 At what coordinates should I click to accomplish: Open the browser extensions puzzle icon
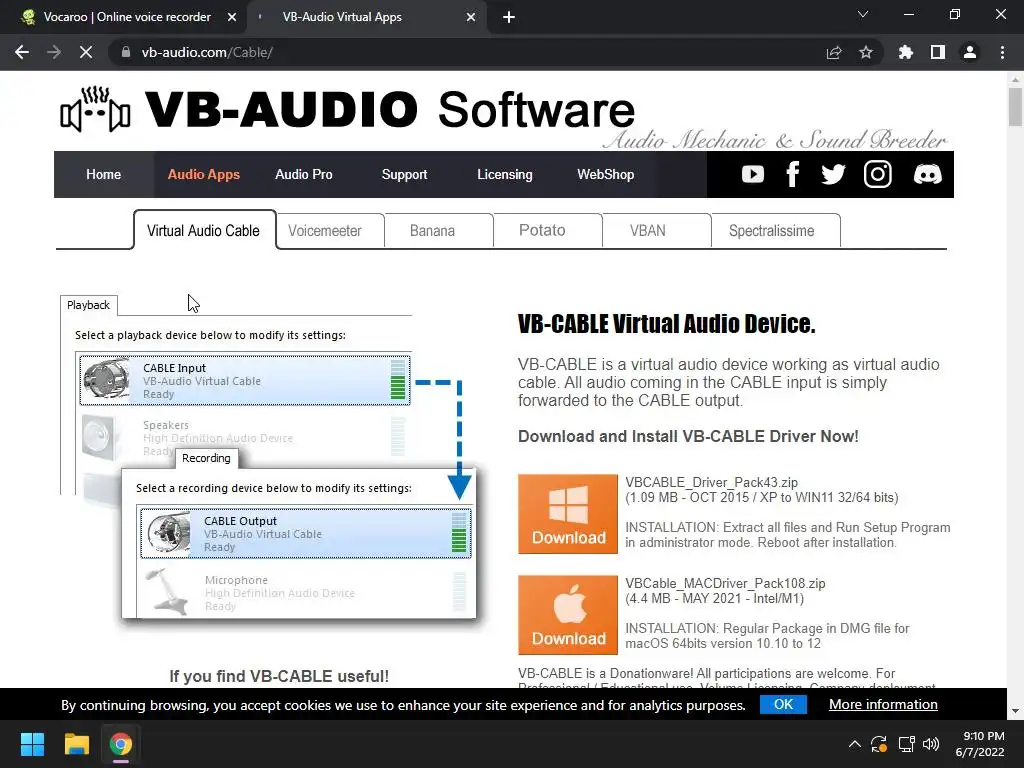pyautogui.click(x=906, y=52)
